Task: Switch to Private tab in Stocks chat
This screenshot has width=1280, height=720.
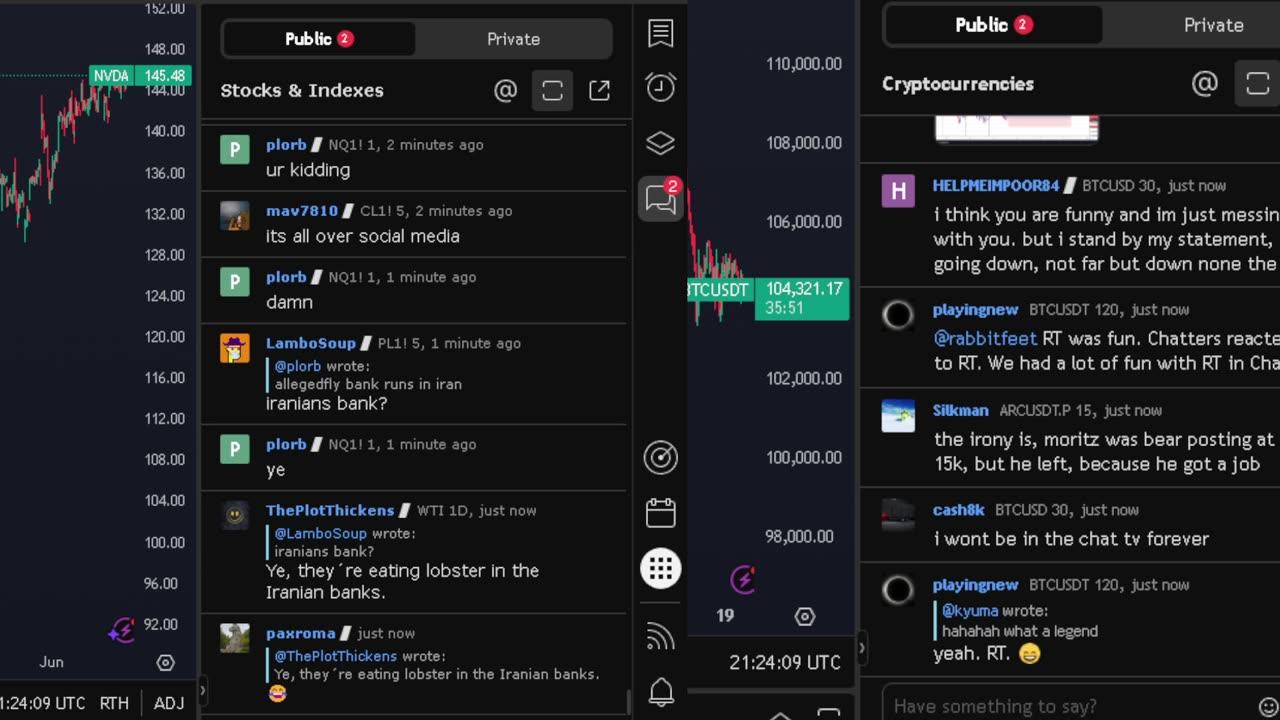Action: (513, 39)
